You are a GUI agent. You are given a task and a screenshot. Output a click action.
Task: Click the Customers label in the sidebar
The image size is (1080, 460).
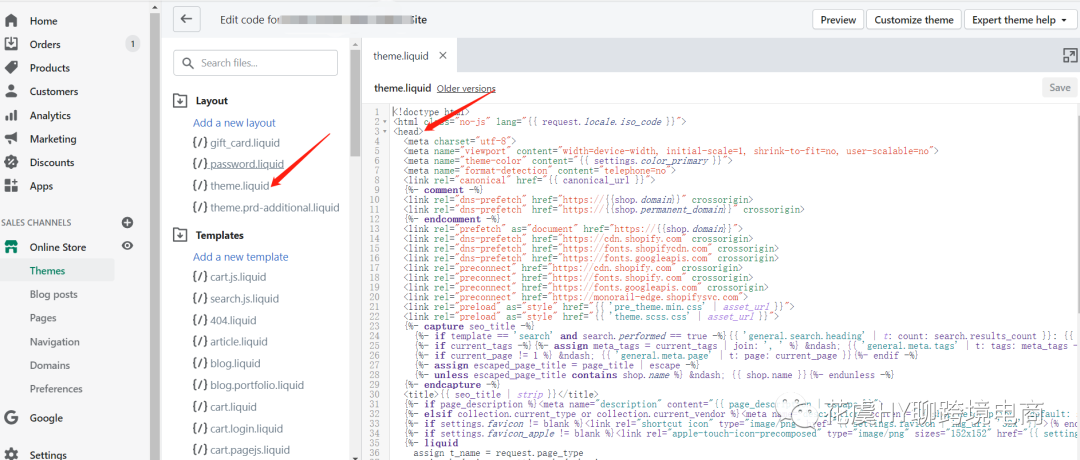tap(54, 91)
